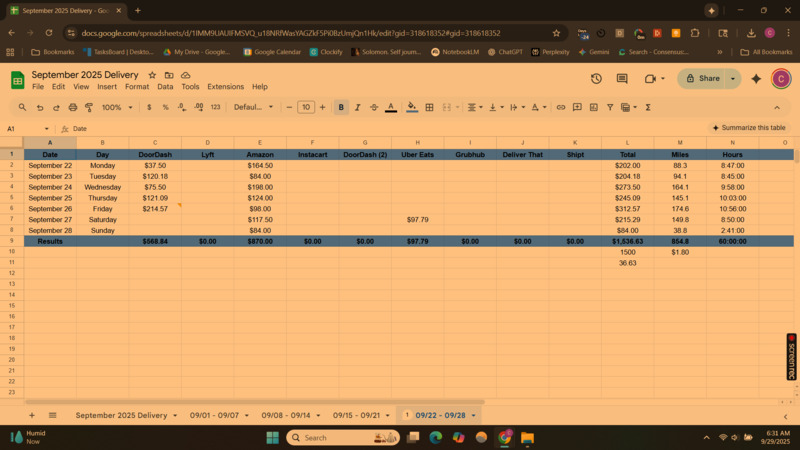Viewport: 800px width, 450px height.
Task: Click the Undo icon in toolbar
Action: [x=40, y=107]
